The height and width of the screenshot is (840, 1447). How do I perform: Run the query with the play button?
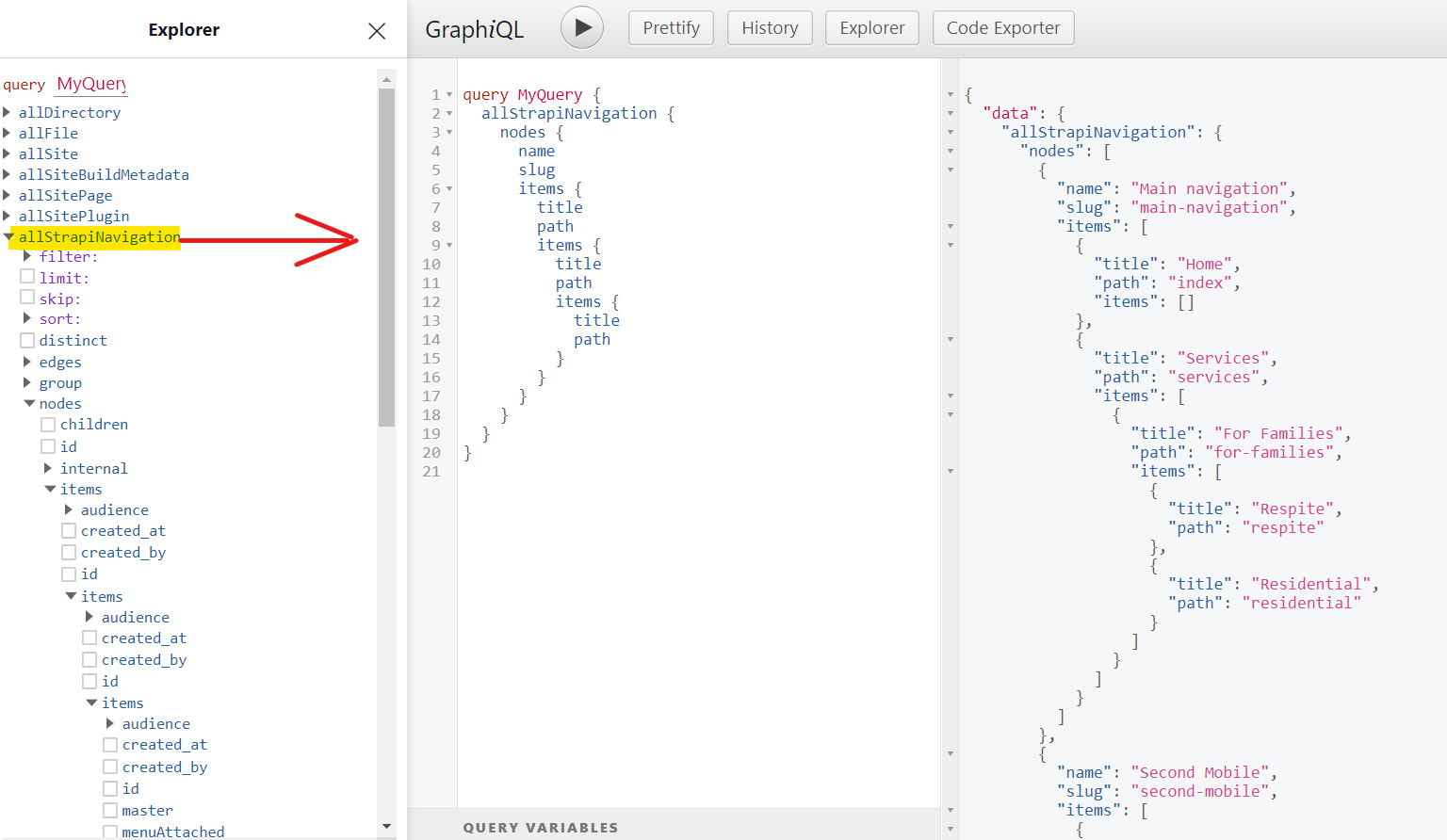pyautogui.click(x=582, y=27)
